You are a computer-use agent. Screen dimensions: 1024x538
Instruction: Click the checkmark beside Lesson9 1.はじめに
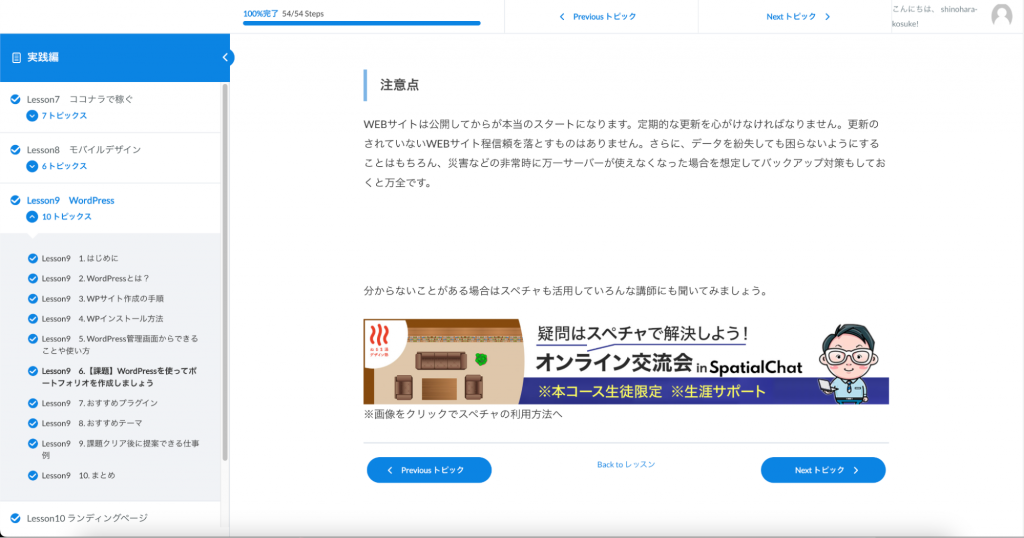click(x=32, y=258)
